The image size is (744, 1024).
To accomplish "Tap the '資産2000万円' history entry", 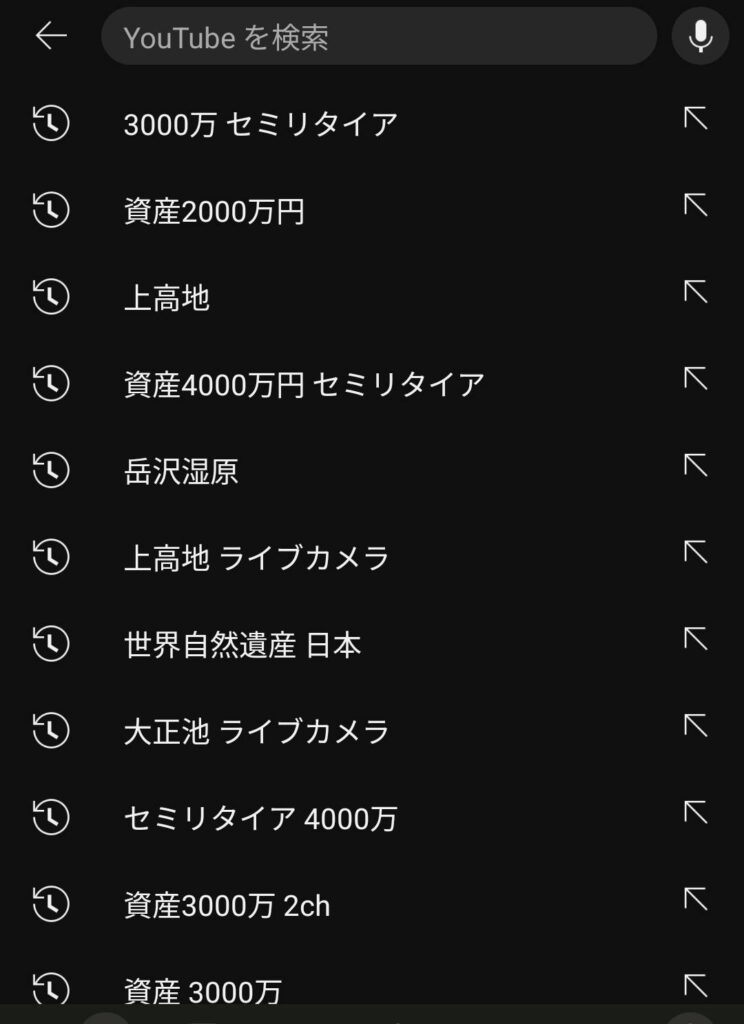I will (x=214, y=212).
